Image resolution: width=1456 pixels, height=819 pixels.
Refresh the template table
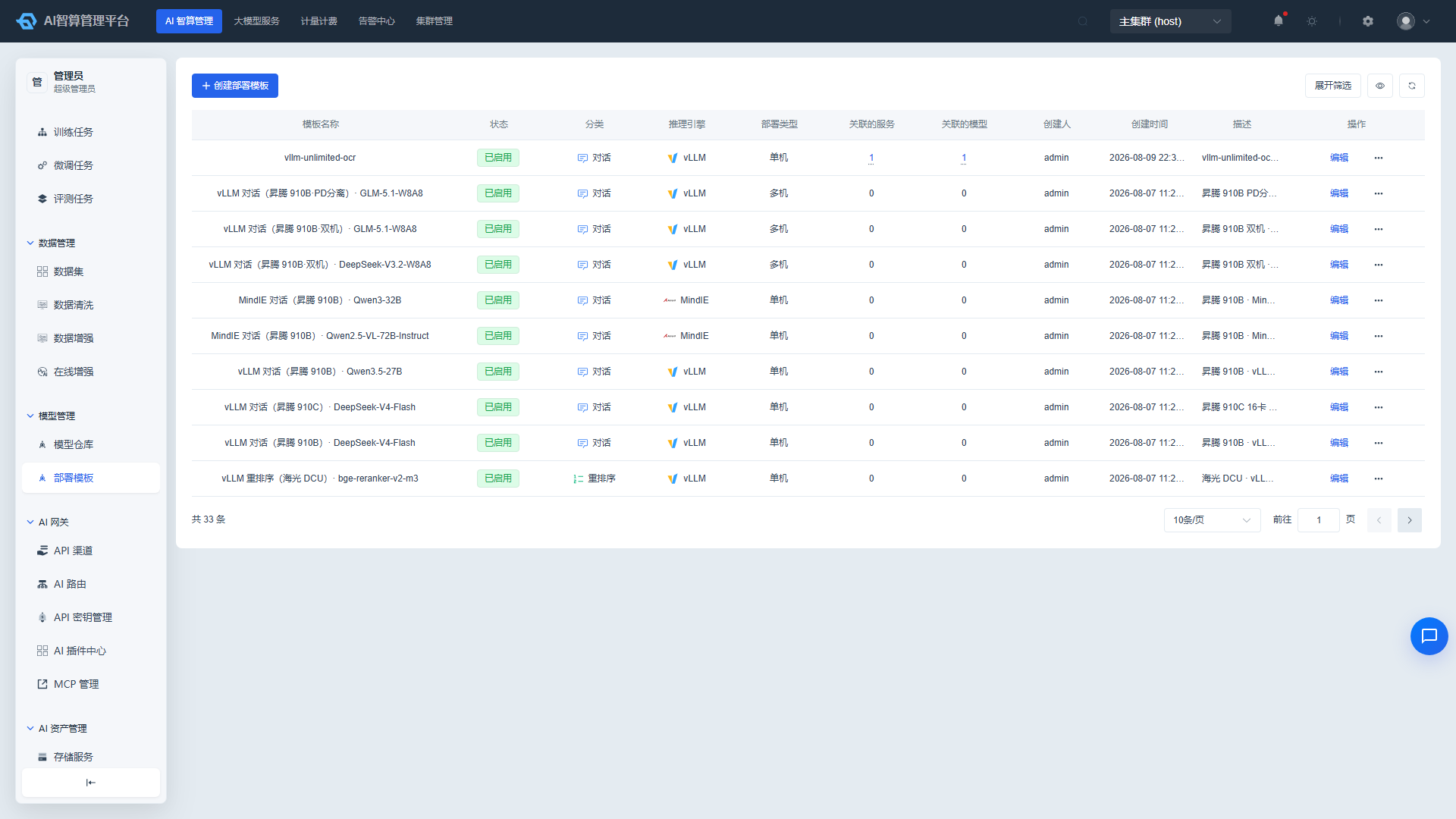1412,86
